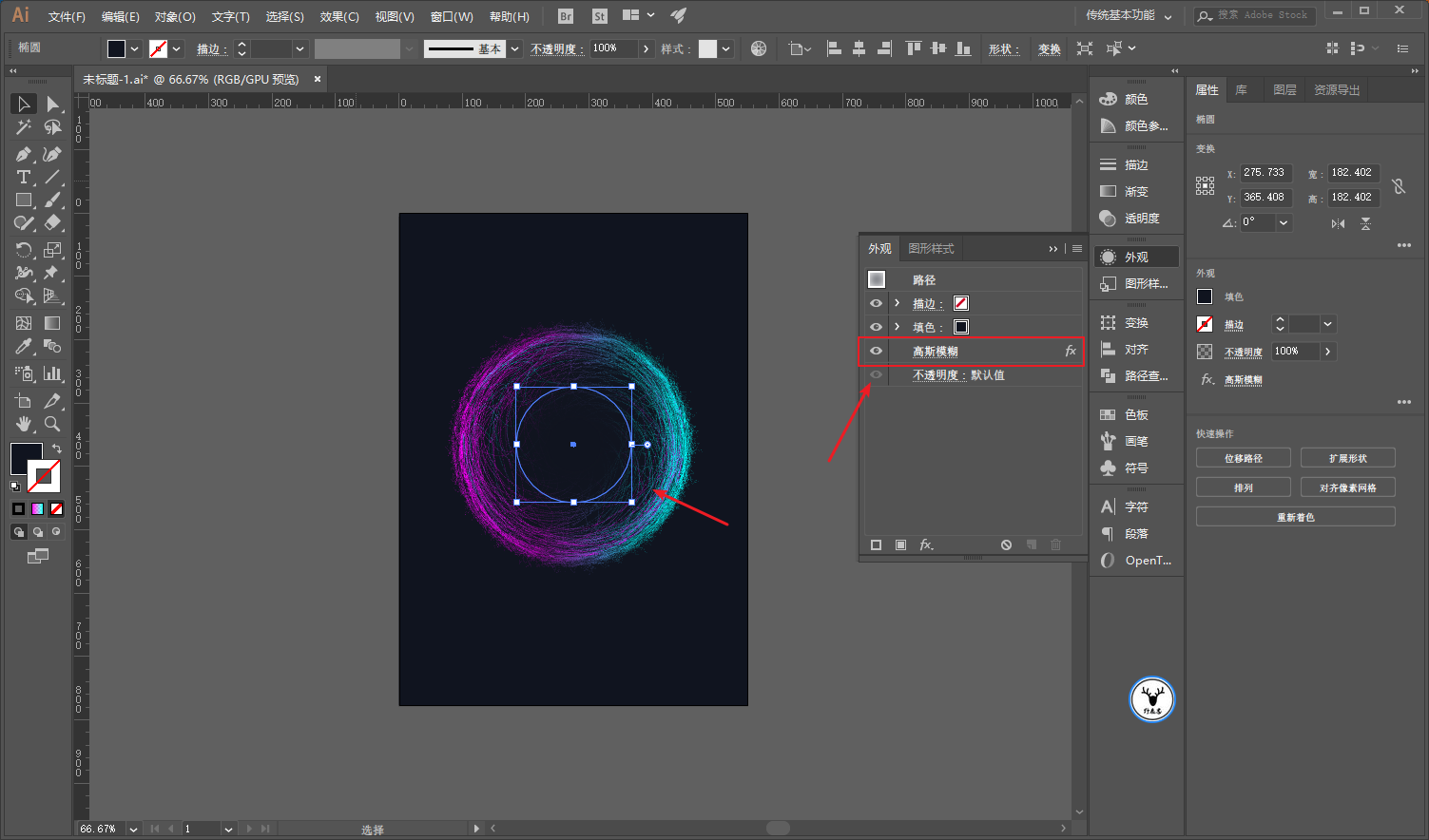Swap fill and stroke colors
1429x840 pixels.
point(56,449)
